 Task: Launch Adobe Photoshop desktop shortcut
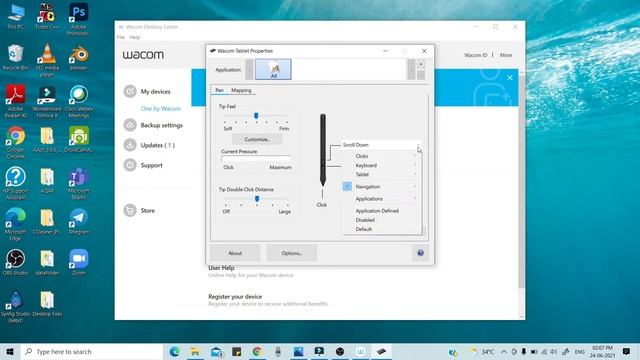(79, 19)
